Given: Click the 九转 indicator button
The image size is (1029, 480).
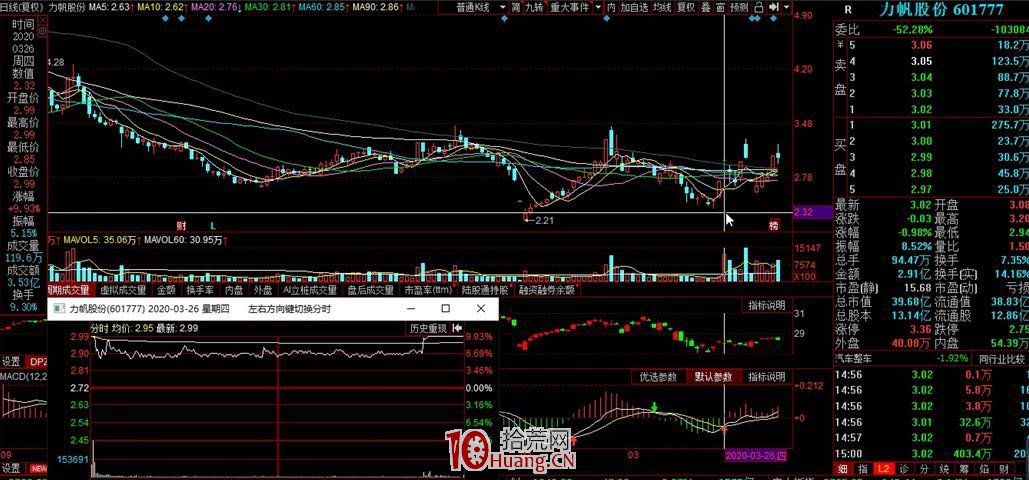Looking at the screenshot, I should (x=535, y=7).
